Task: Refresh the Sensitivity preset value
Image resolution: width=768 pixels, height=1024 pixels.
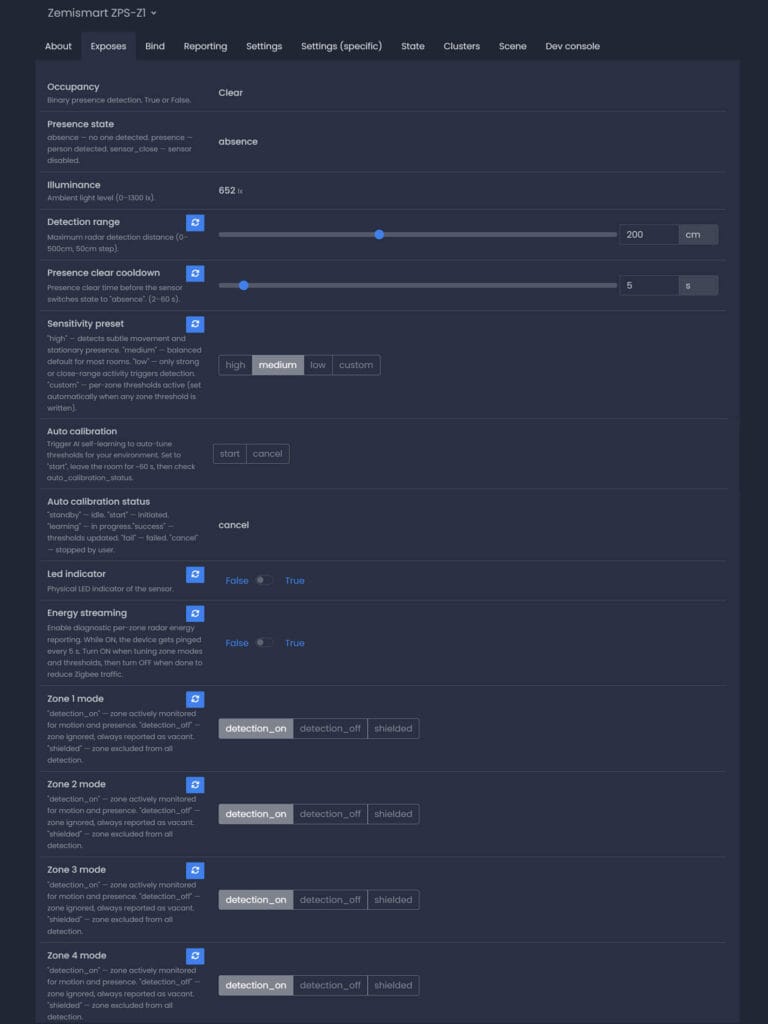Action: pyautogui.click(x=195, y=324)
